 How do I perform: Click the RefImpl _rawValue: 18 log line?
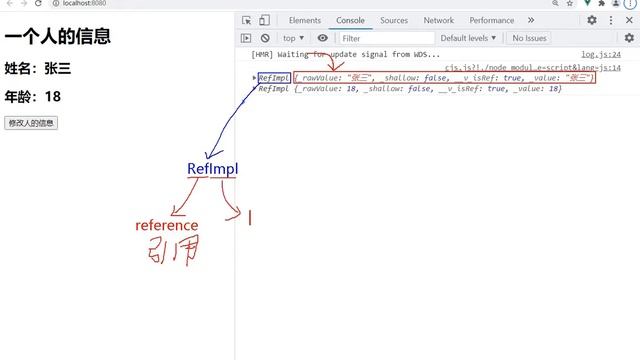pos(410,89)
